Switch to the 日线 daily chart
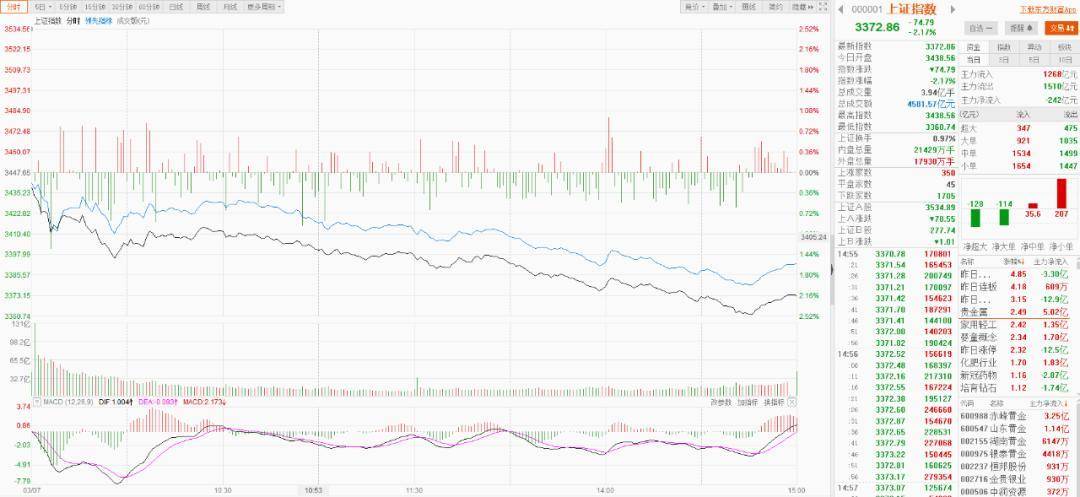1080x497 pixels. point(176,7)
